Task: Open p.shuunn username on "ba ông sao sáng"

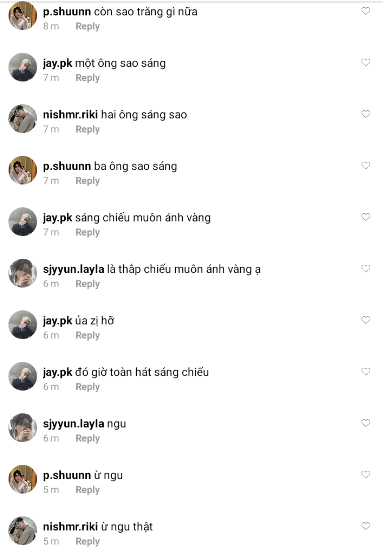Action: click(67, 166)
